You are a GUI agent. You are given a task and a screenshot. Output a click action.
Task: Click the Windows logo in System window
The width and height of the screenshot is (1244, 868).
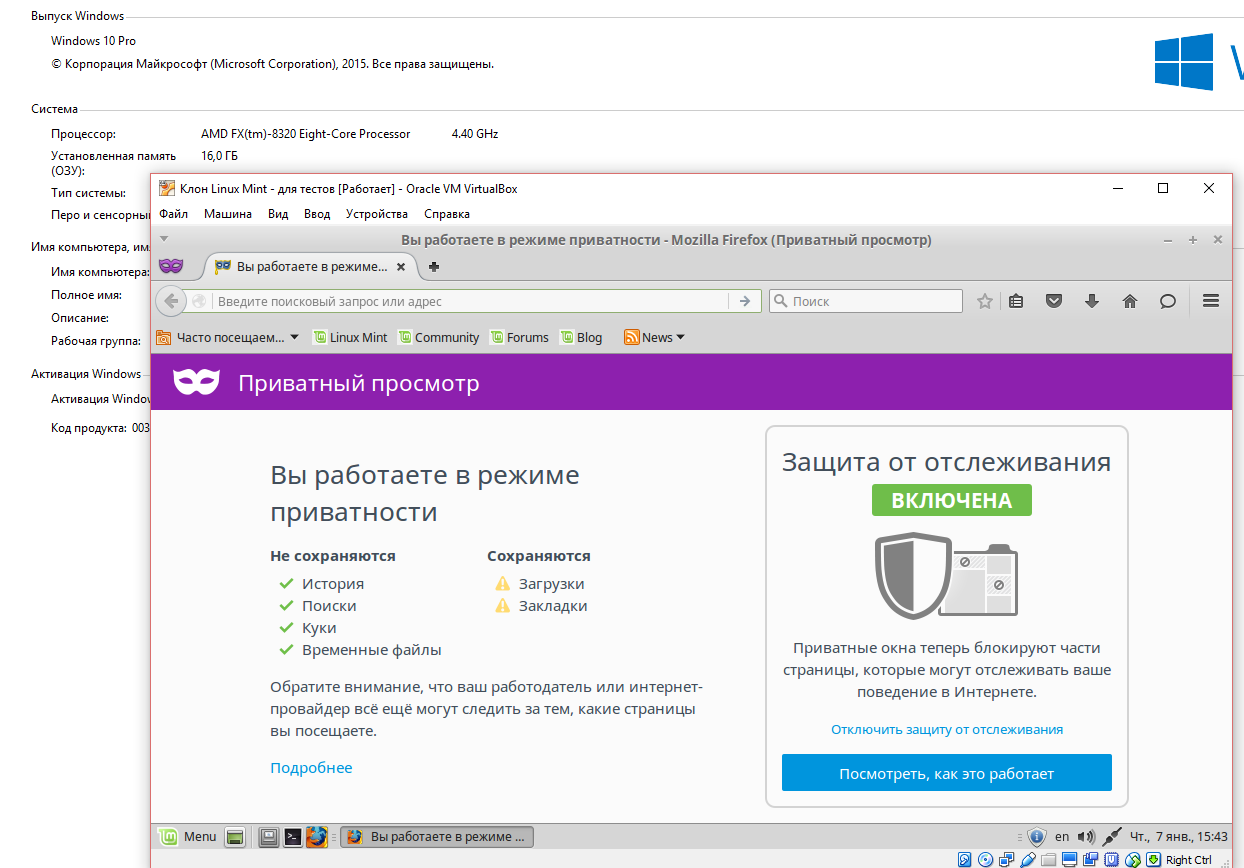point(1184,63)
